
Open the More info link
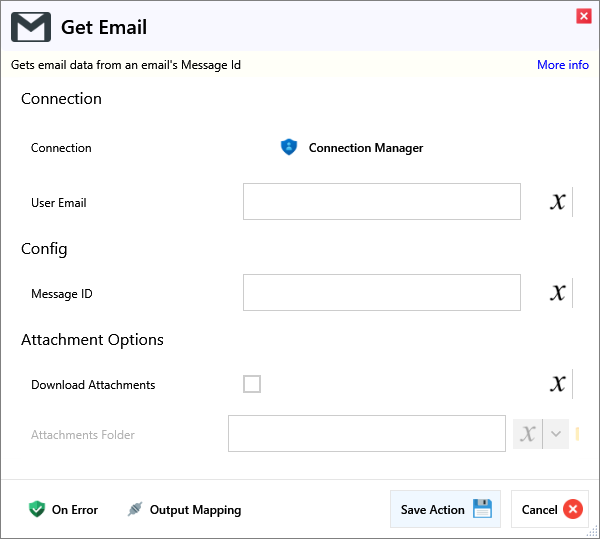[562, 65]
